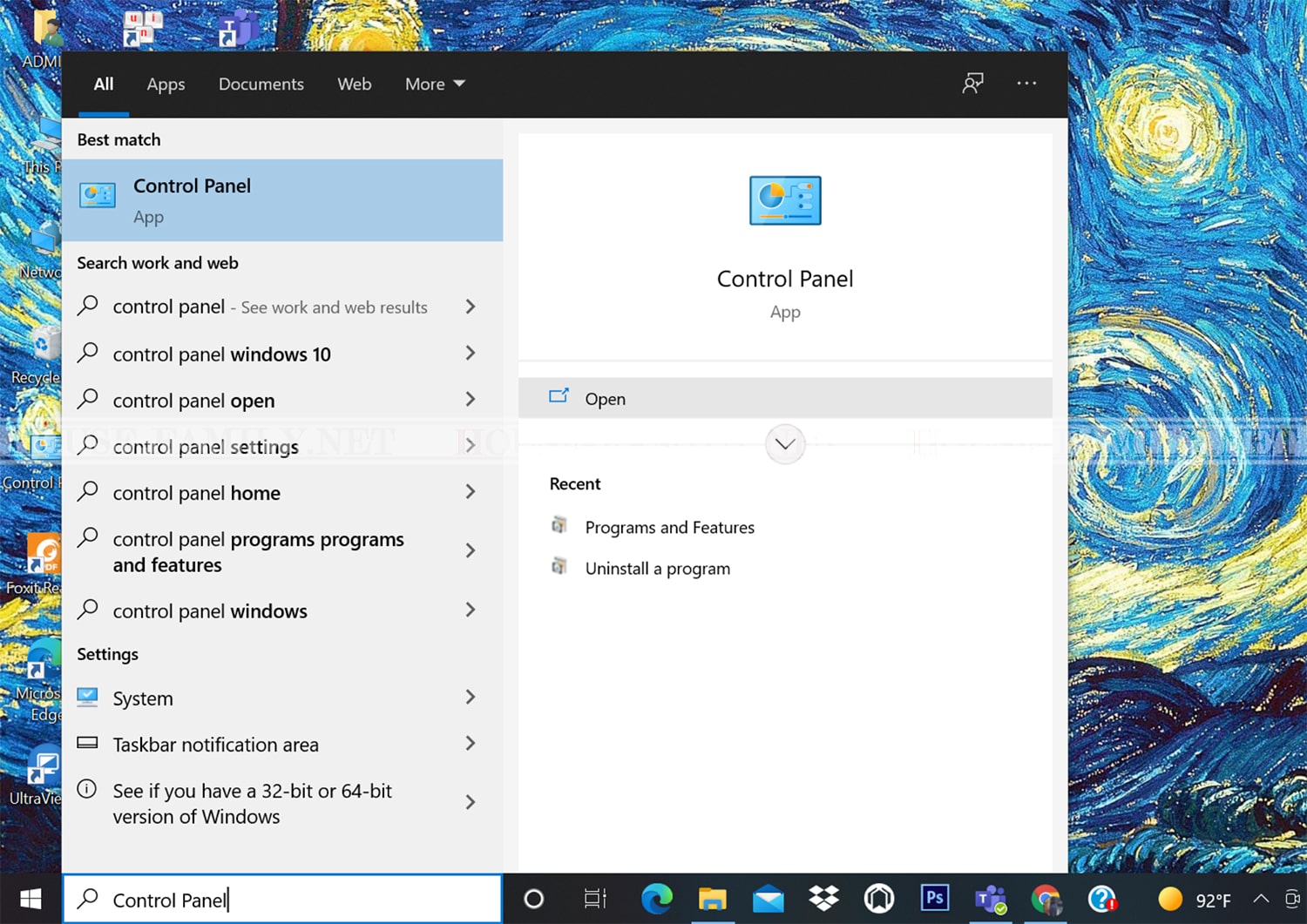
Task: Expand arrow for 'control panel windows'
Action: pyautogui.click(x=471, y=610)
